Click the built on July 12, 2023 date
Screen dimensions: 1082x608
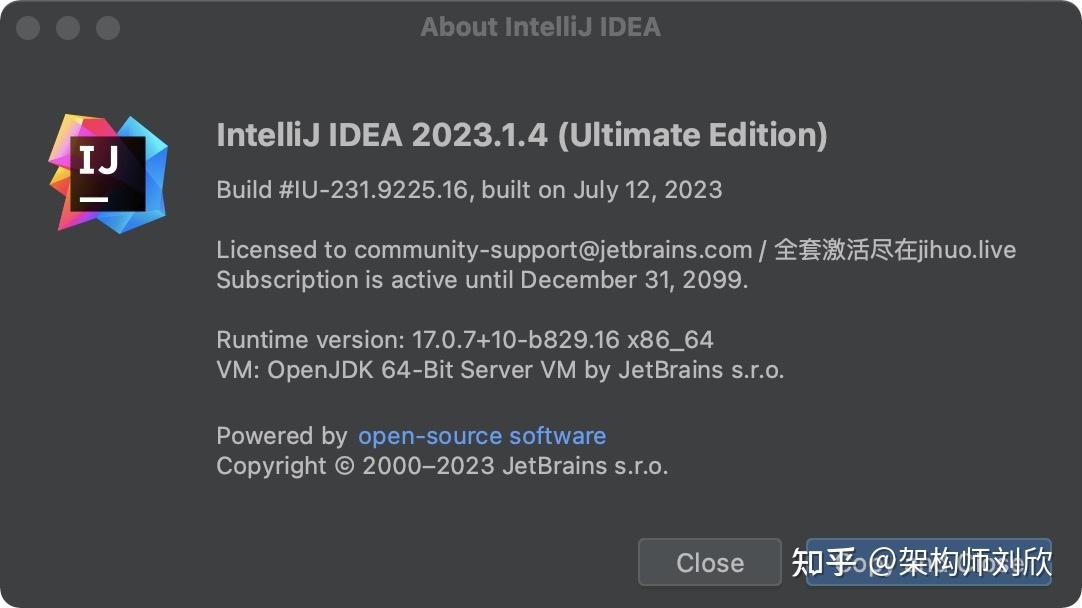[x=602, y=190]
